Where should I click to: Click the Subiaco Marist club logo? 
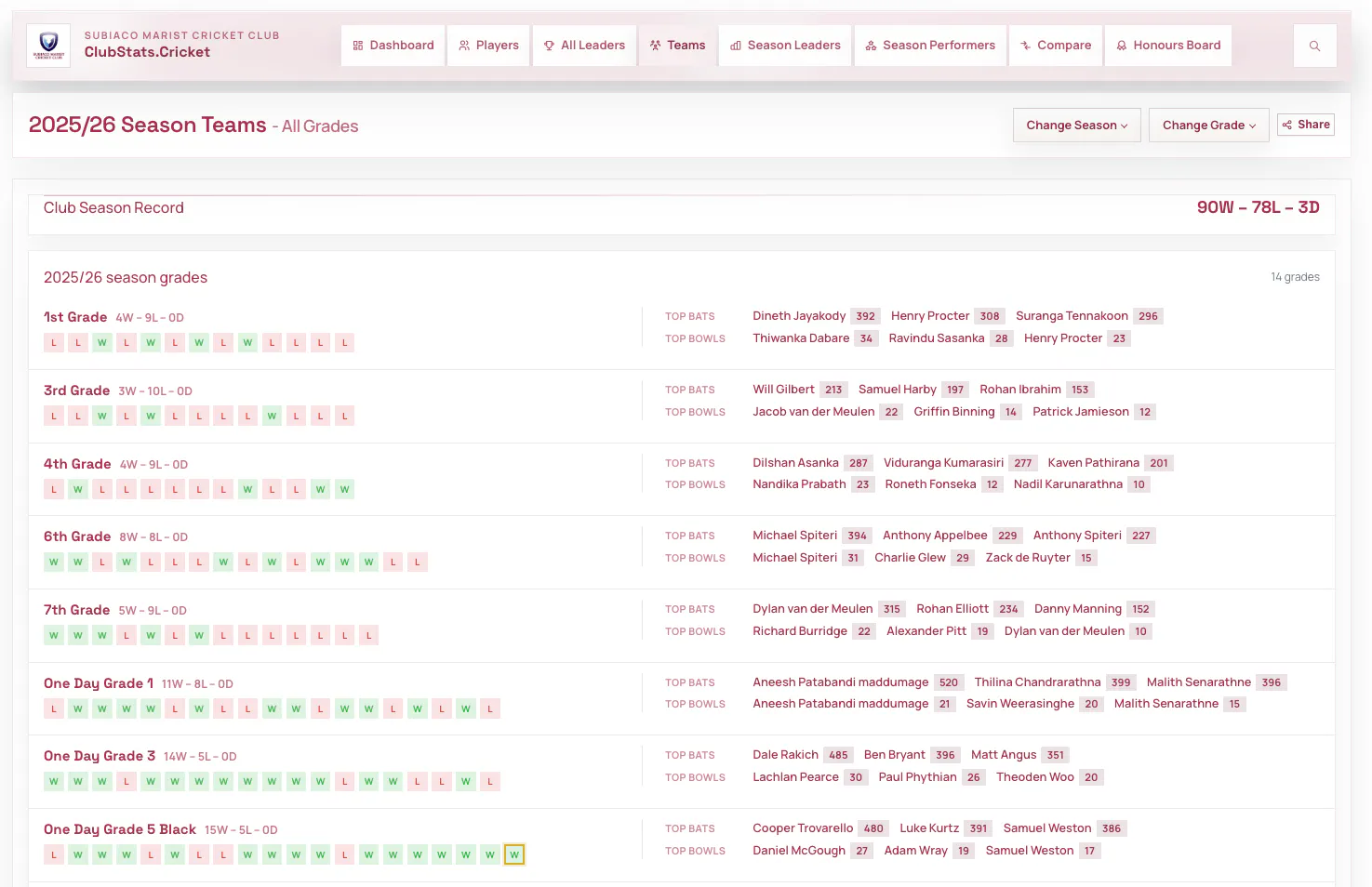pos(48,45)
